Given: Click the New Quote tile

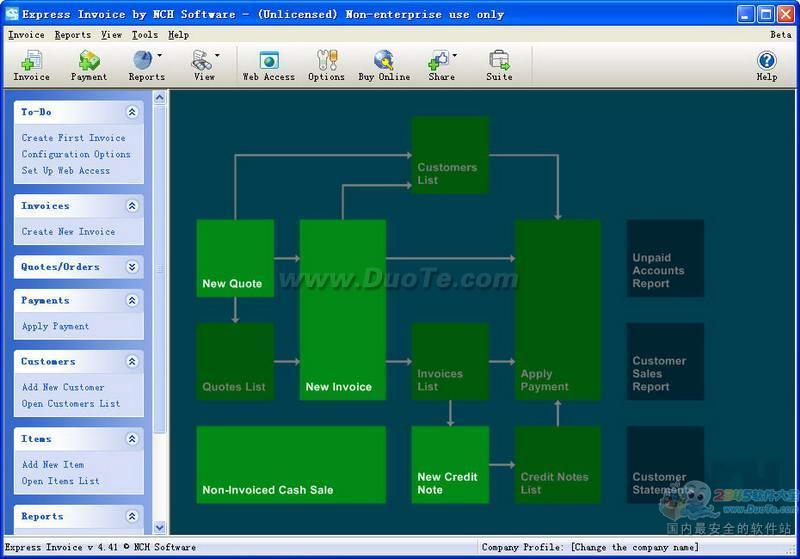Looking at the screenshot, I should pos(235,258).
